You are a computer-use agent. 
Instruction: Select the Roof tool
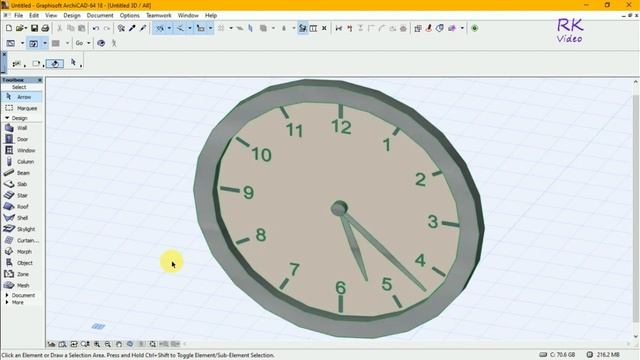click(x=22, y=207)
